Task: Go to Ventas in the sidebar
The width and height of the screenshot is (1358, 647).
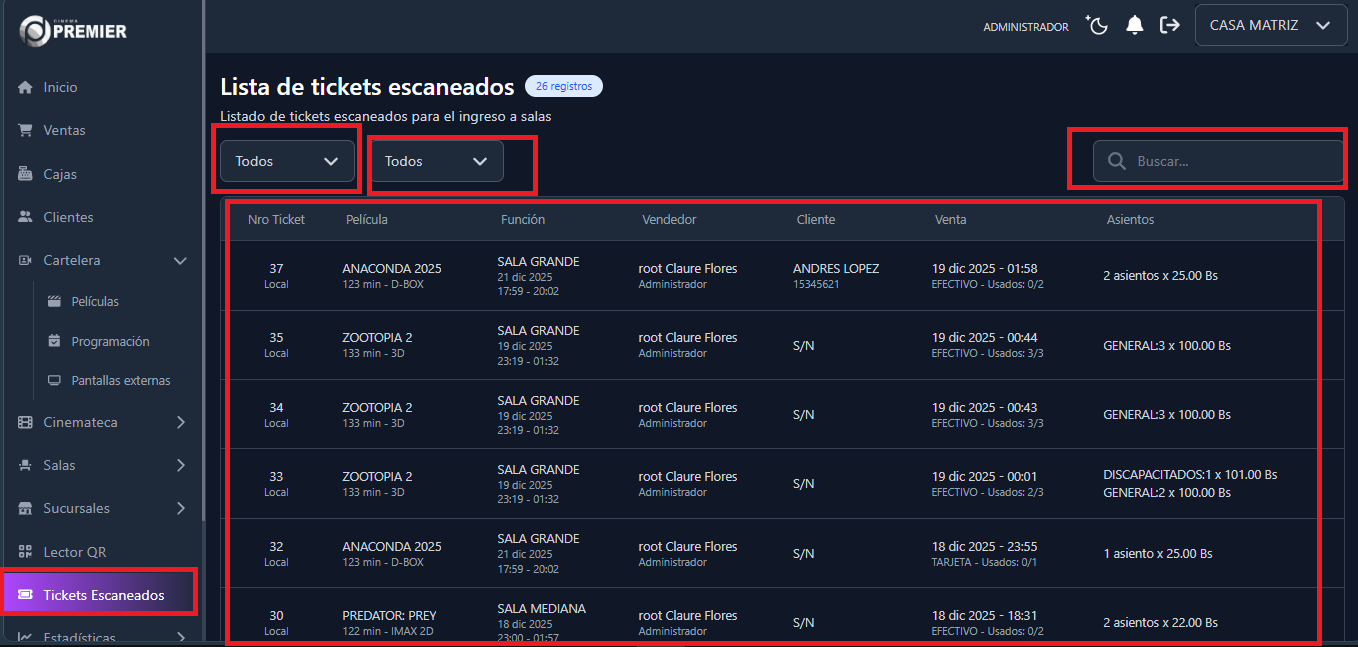Action: coord(64,130)
